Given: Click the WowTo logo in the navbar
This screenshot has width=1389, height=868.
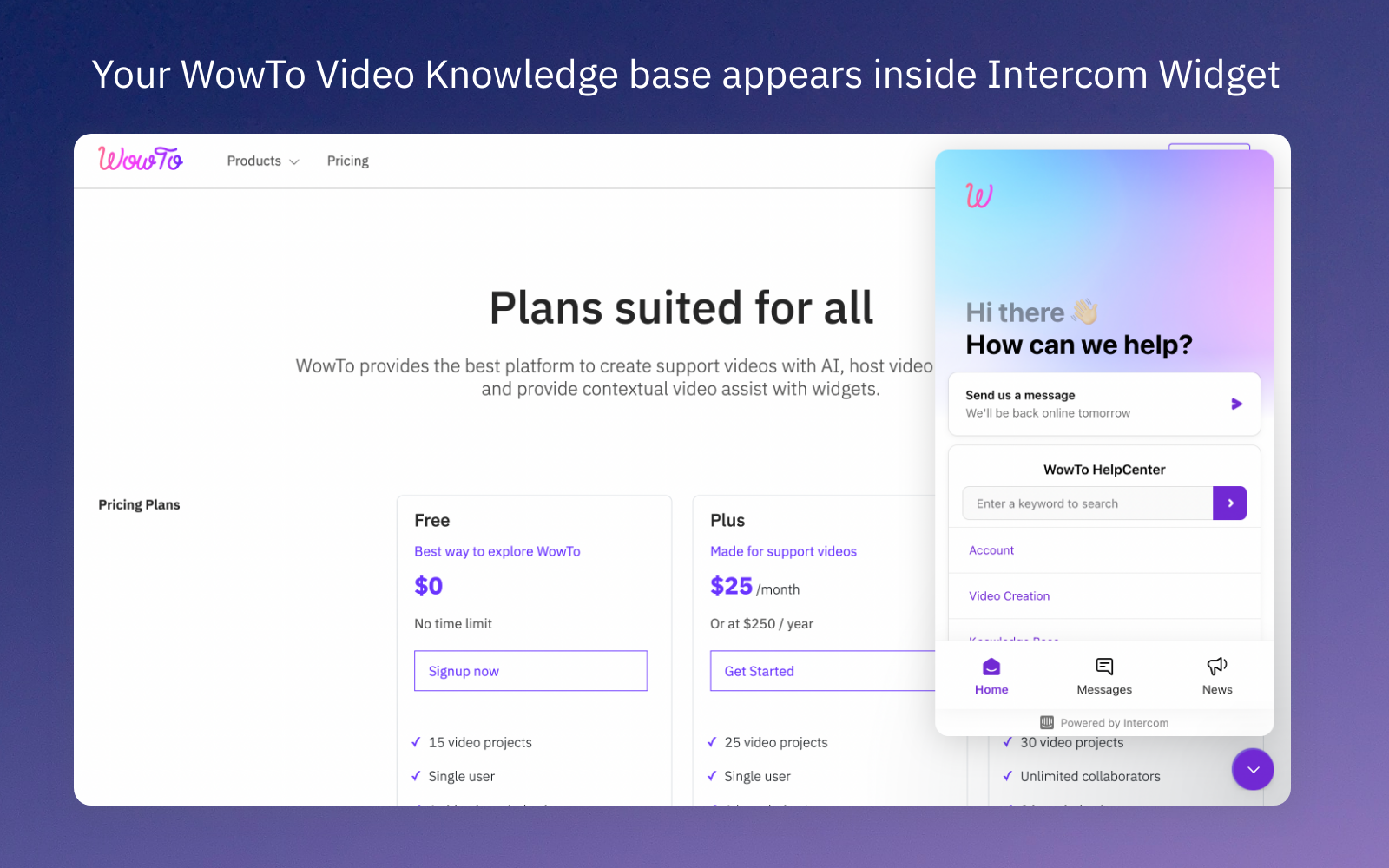Looking at the screenshot, I should (139, 160).
